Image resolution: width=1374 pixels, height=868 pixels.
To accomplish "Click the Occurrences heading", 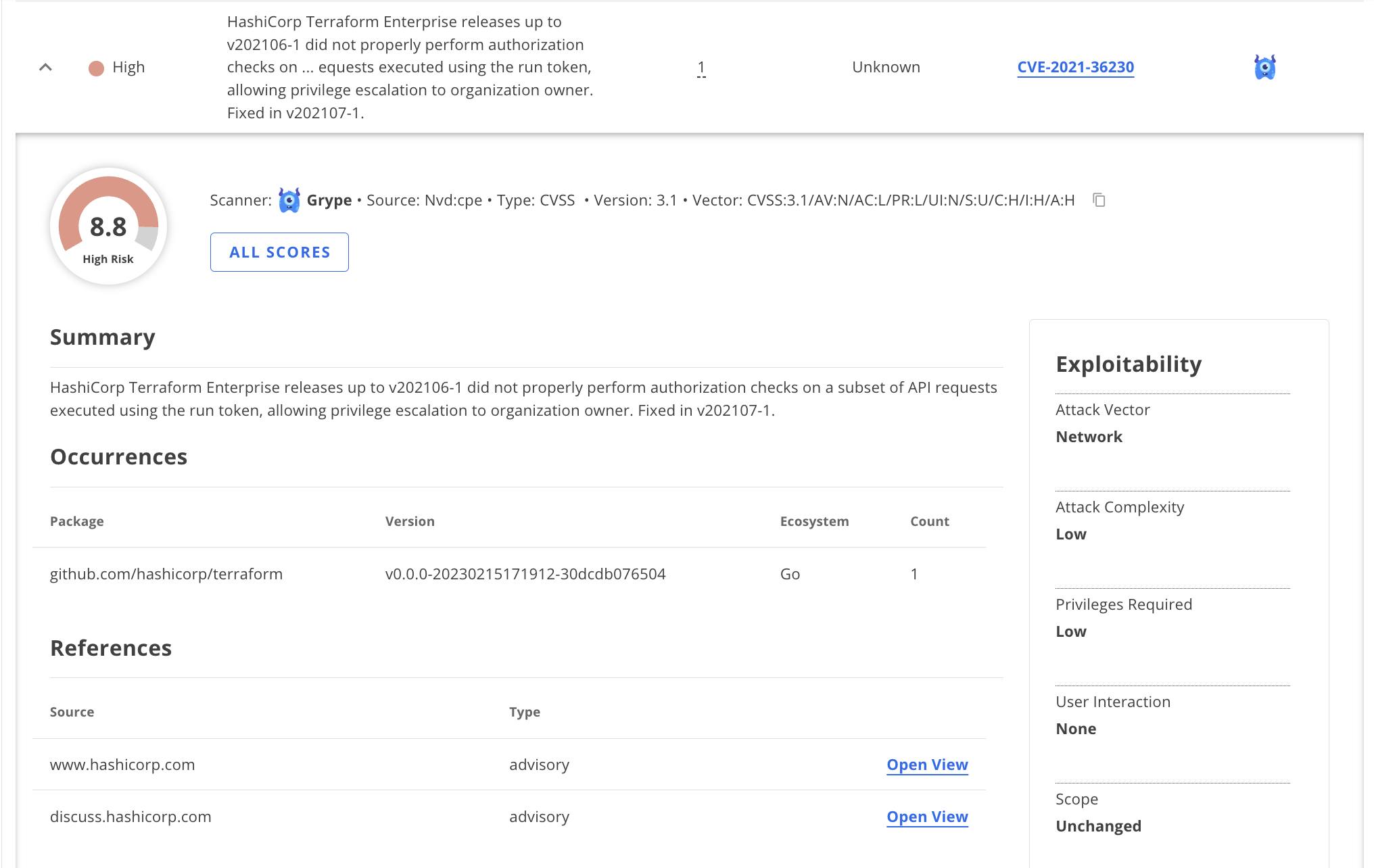I will (x=118, y=456).
